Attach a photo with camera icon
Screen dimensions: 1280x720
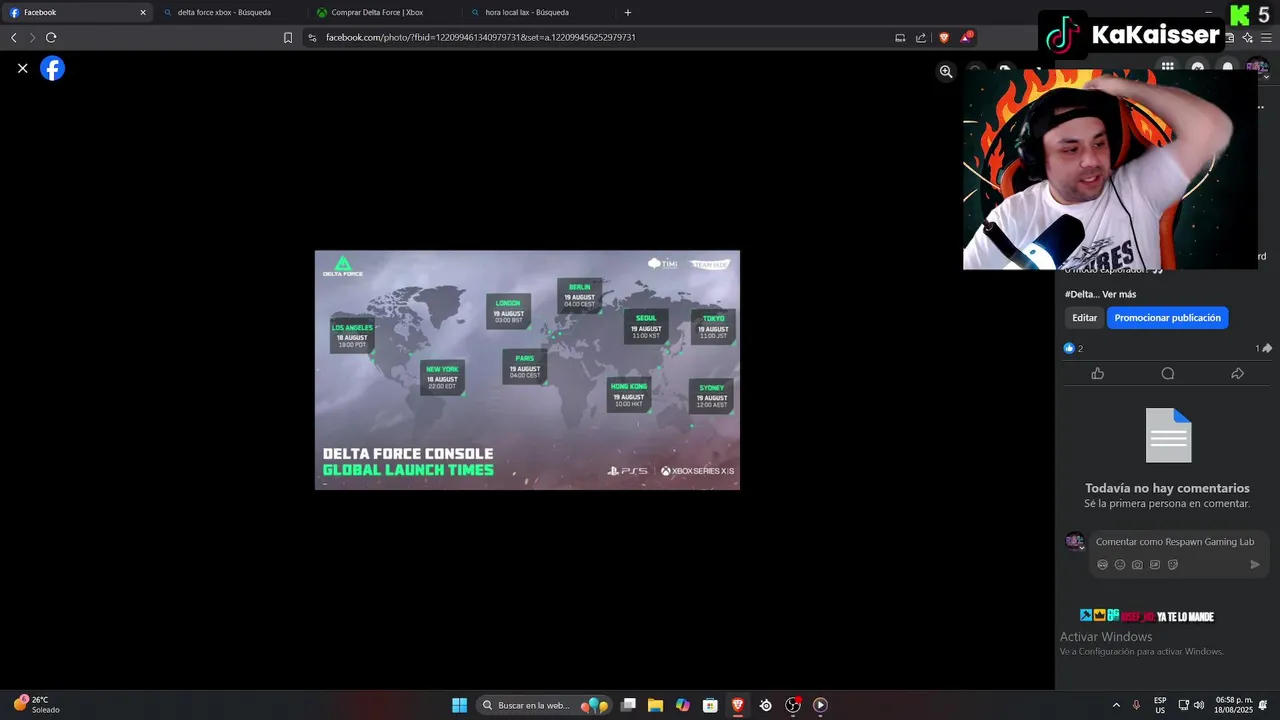point(1137,565)
